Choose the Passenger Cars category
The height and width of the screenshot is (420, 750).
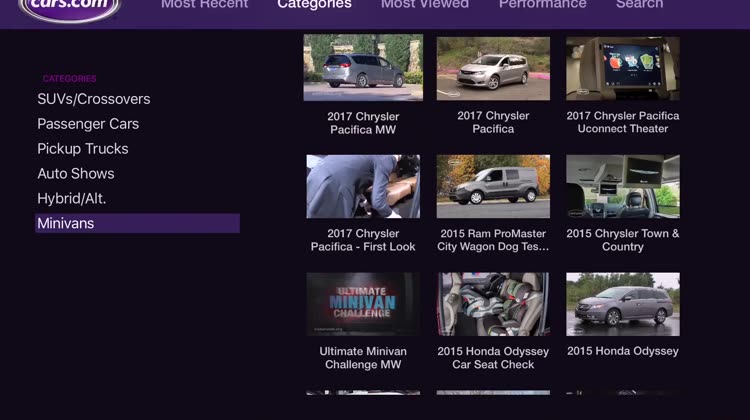click(x=88, y=124)
